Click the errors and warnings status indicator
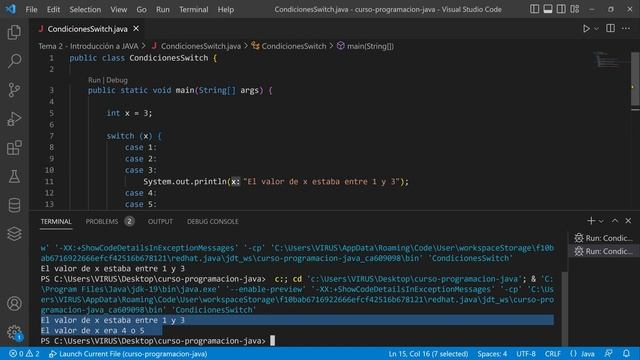 24,354
